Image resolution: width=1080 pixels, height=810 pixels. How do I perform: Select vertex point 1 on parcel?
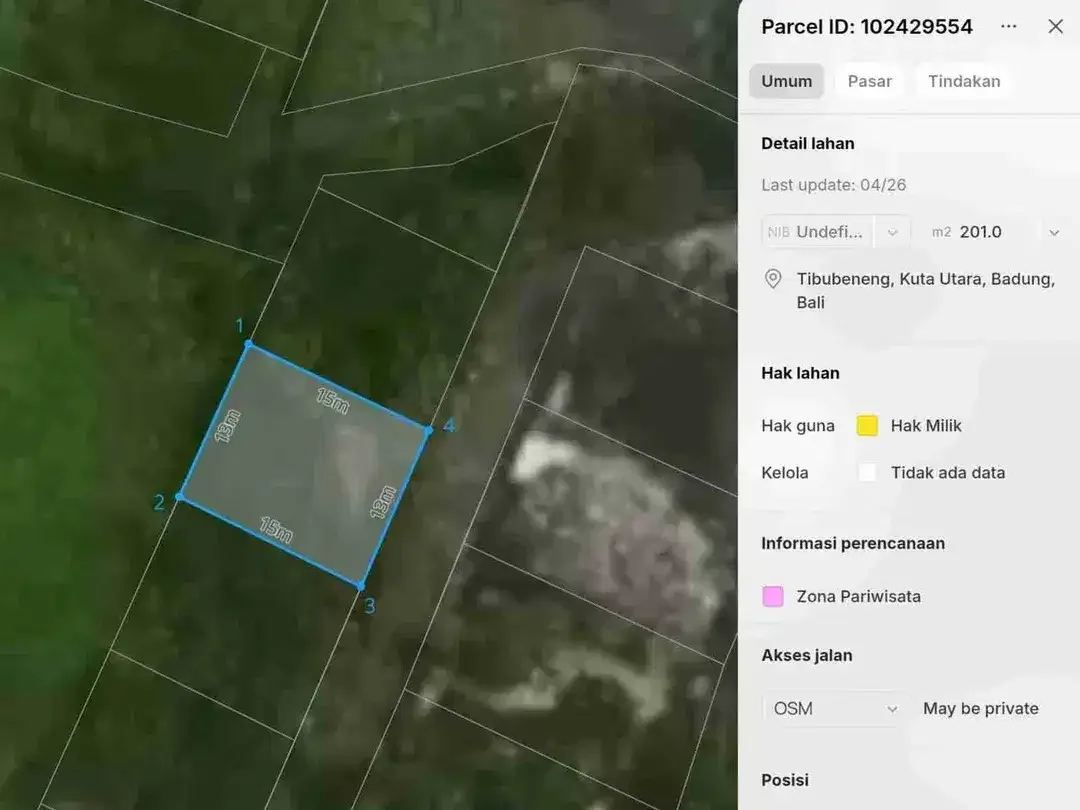[249, 343]
